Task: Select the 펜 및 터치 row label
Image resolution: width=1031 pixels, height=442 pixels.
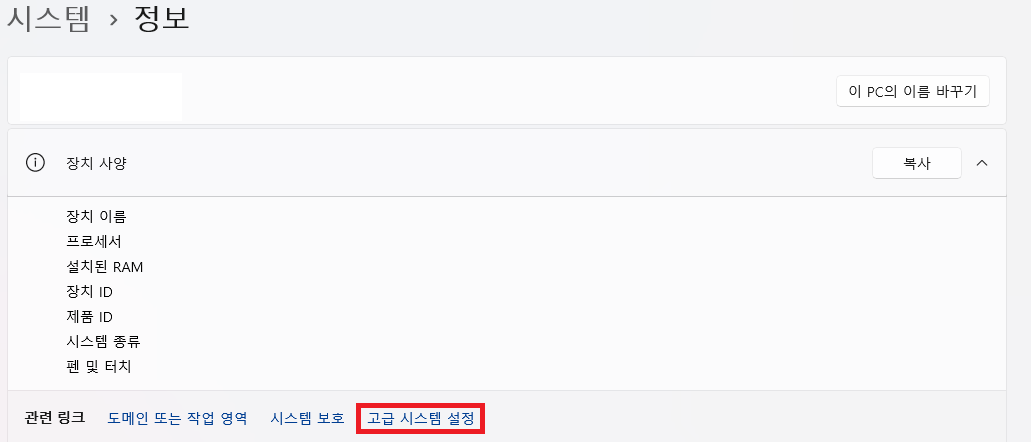Action: 99,366
